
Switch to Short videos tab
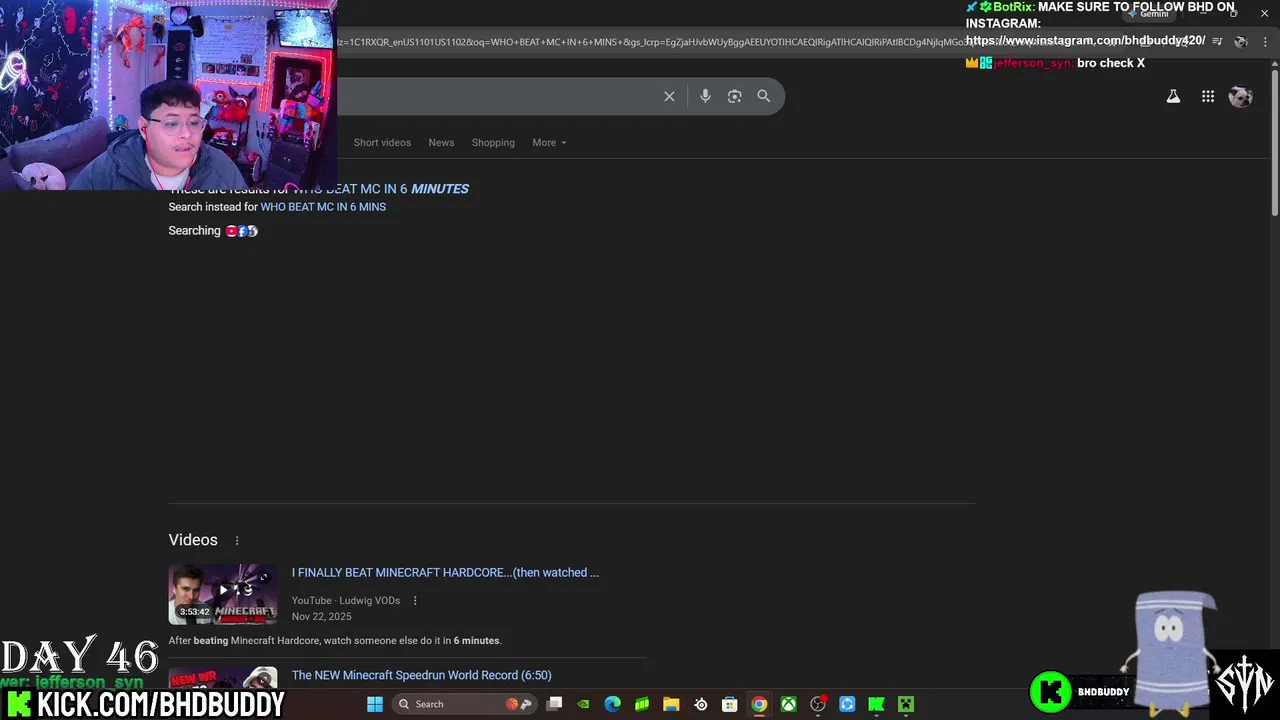point(382,143)
